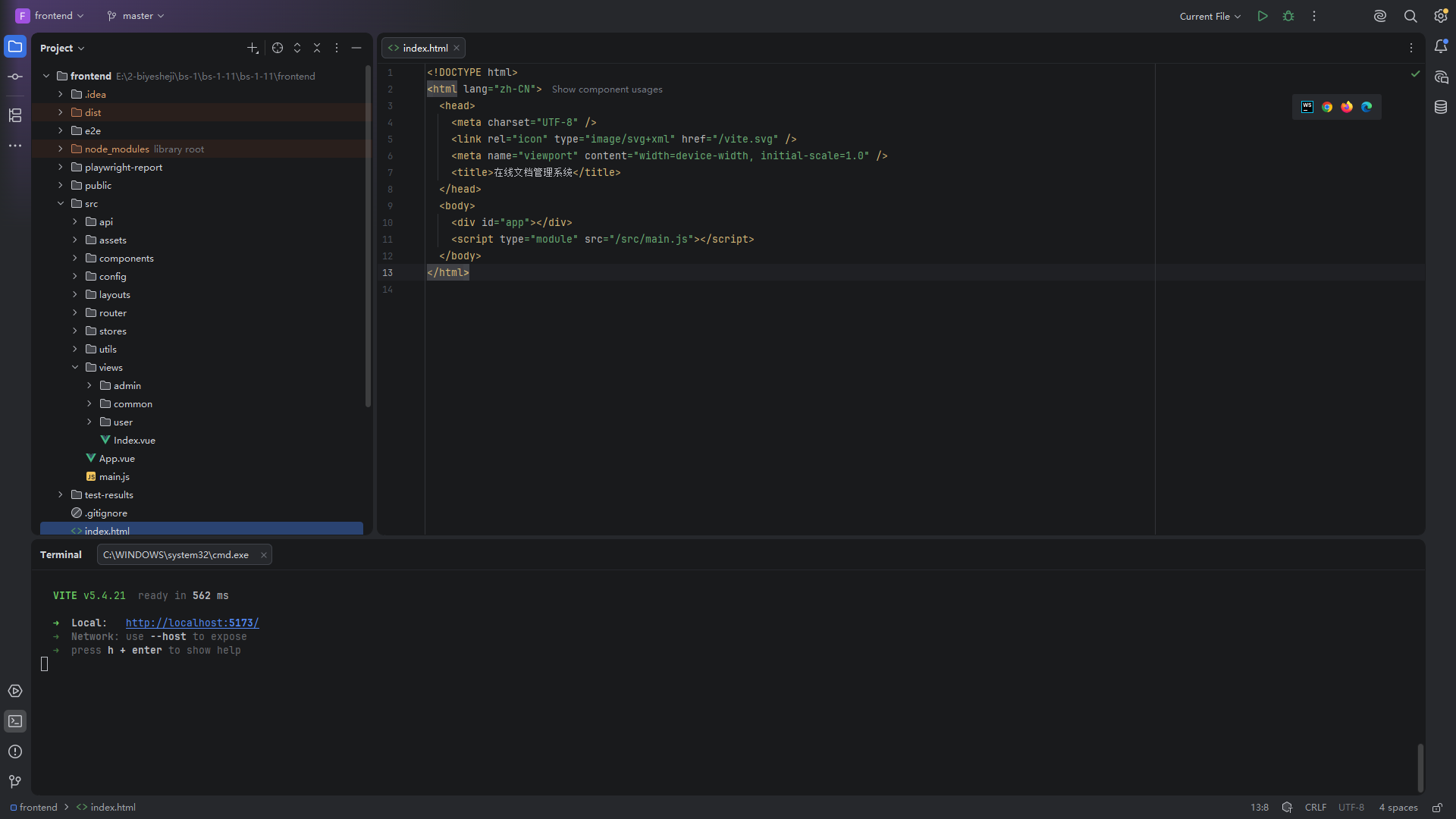This screenshot has width=1456, height=819.
Task: Expand all project tree nodes
Action: coord(297,48)
